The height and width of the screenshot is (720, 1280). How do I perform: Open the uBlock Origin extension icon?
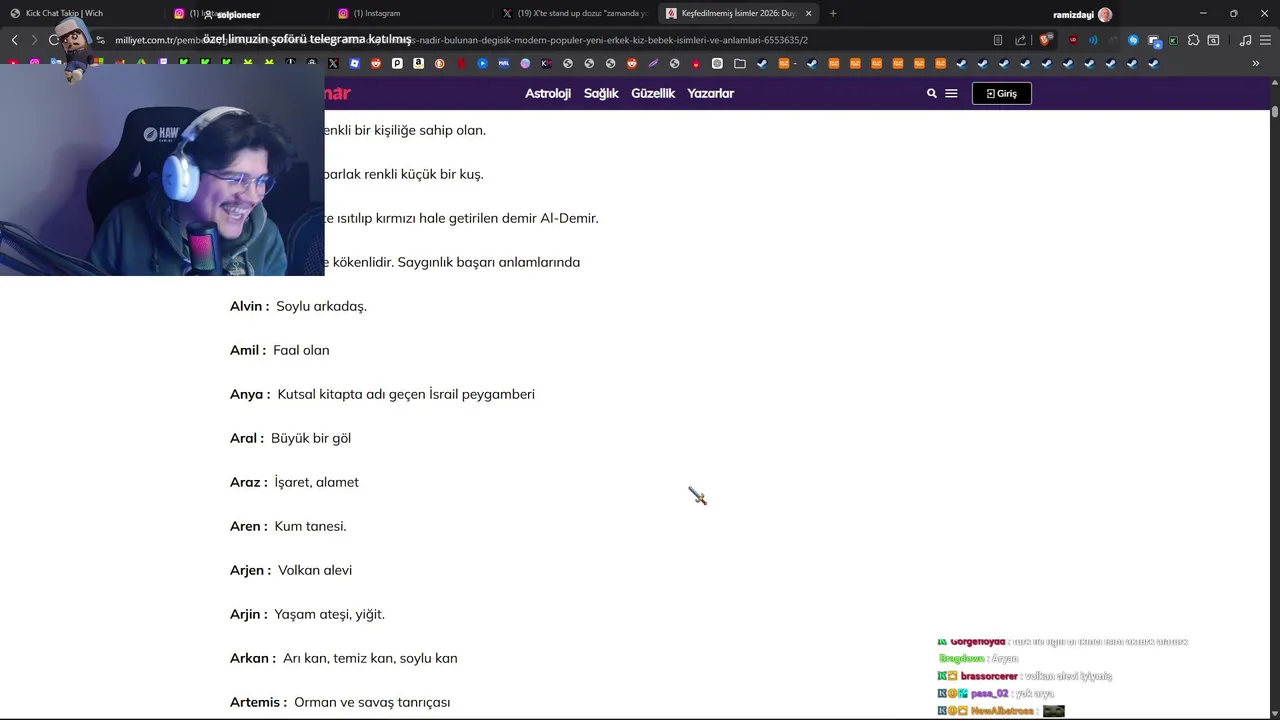pos(1073,40)
